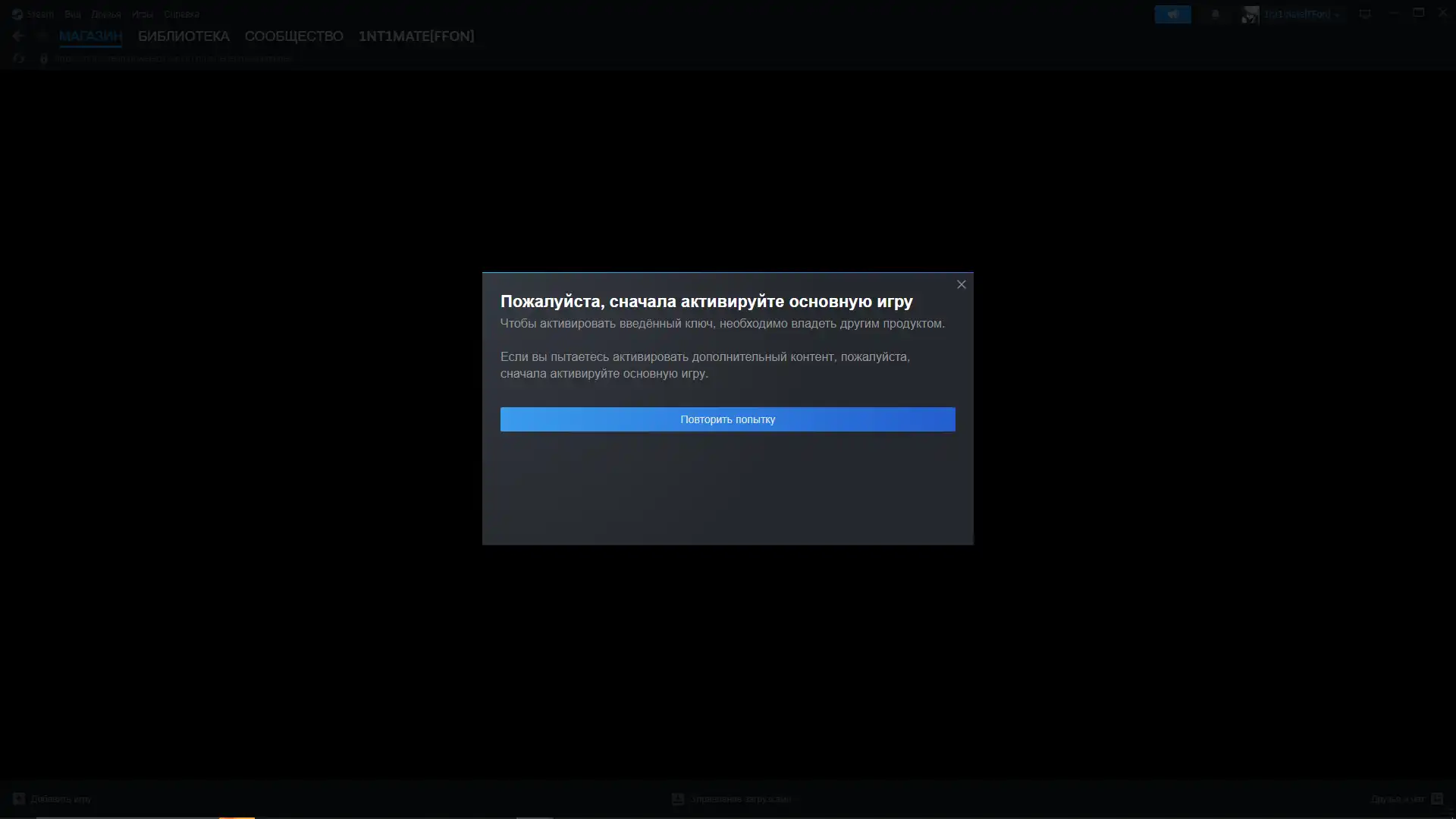
Task: Reload the page with the refresh icon
Action: point(18,58)
